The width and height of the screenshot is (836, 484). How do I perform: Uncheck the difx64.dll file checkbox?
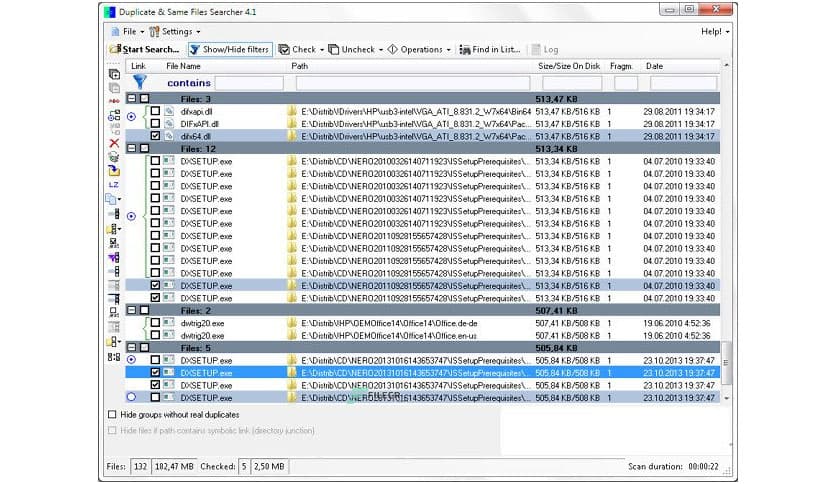tap(155, 136)
